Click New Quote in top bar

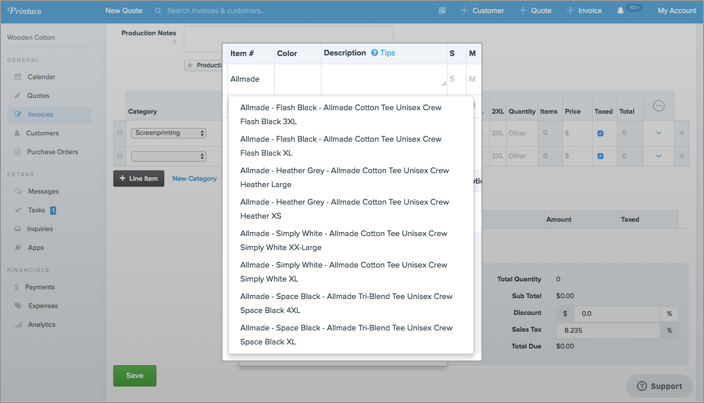(x=124, y=10)
